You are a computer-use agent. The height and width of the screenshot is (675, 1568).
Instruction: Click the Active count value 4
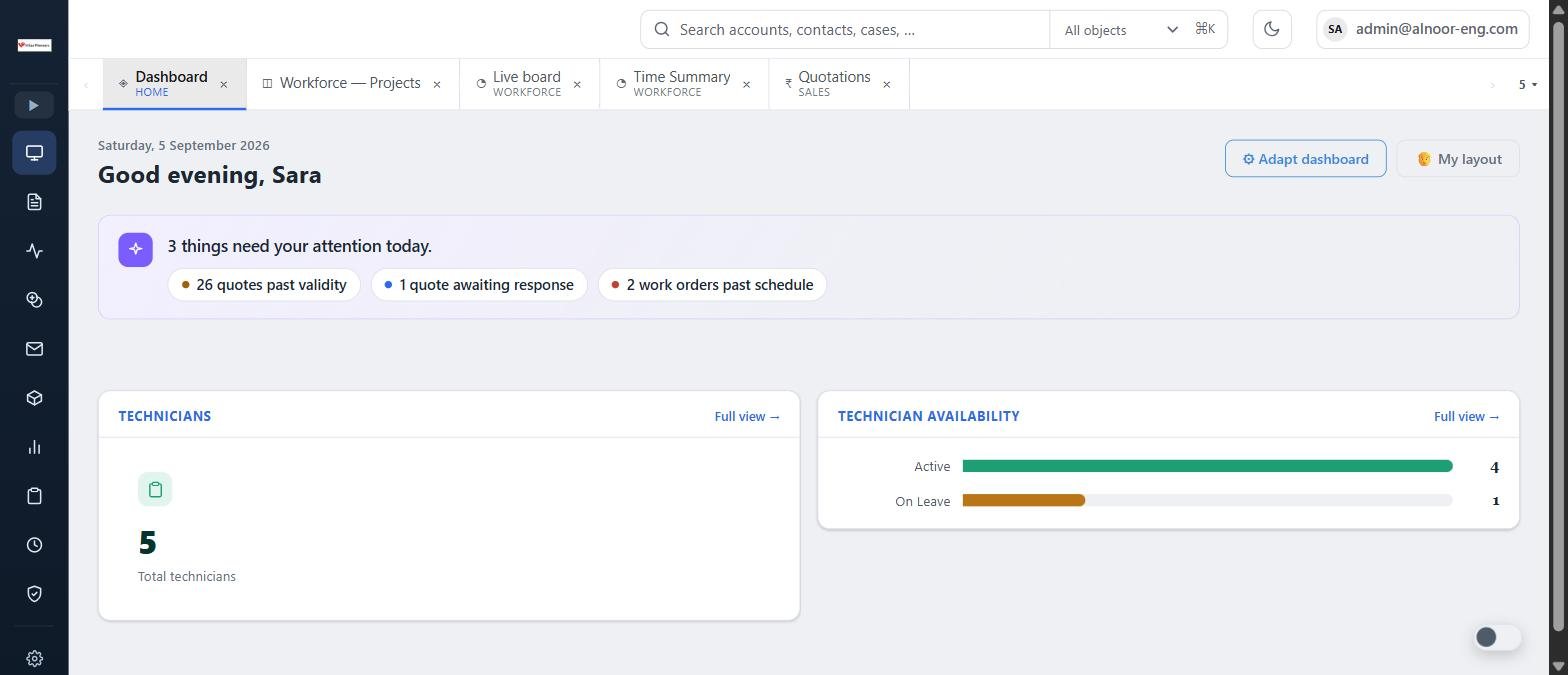[x=1495, y=467]
